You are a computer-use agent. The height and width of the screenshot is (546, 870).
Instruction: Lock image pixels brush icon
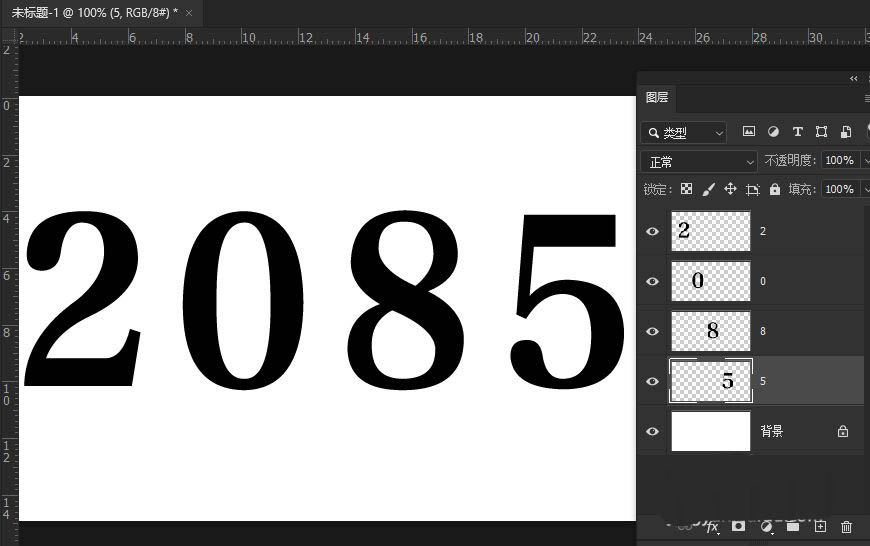tap(709, 189)
